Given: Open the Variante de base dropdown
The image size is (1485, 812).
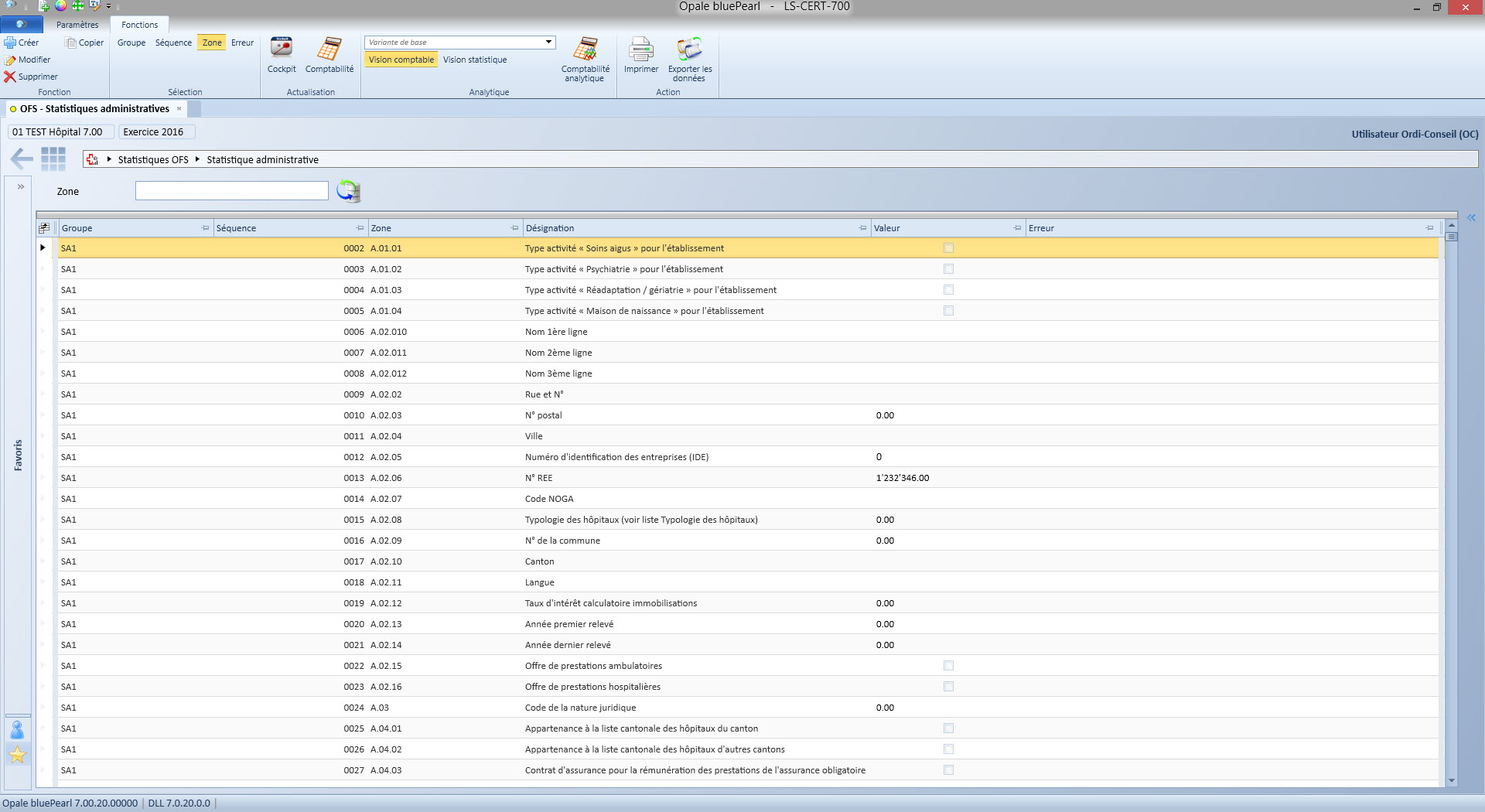Looking at the screenshot, I should pyautogui.click(x=548, y=43).
